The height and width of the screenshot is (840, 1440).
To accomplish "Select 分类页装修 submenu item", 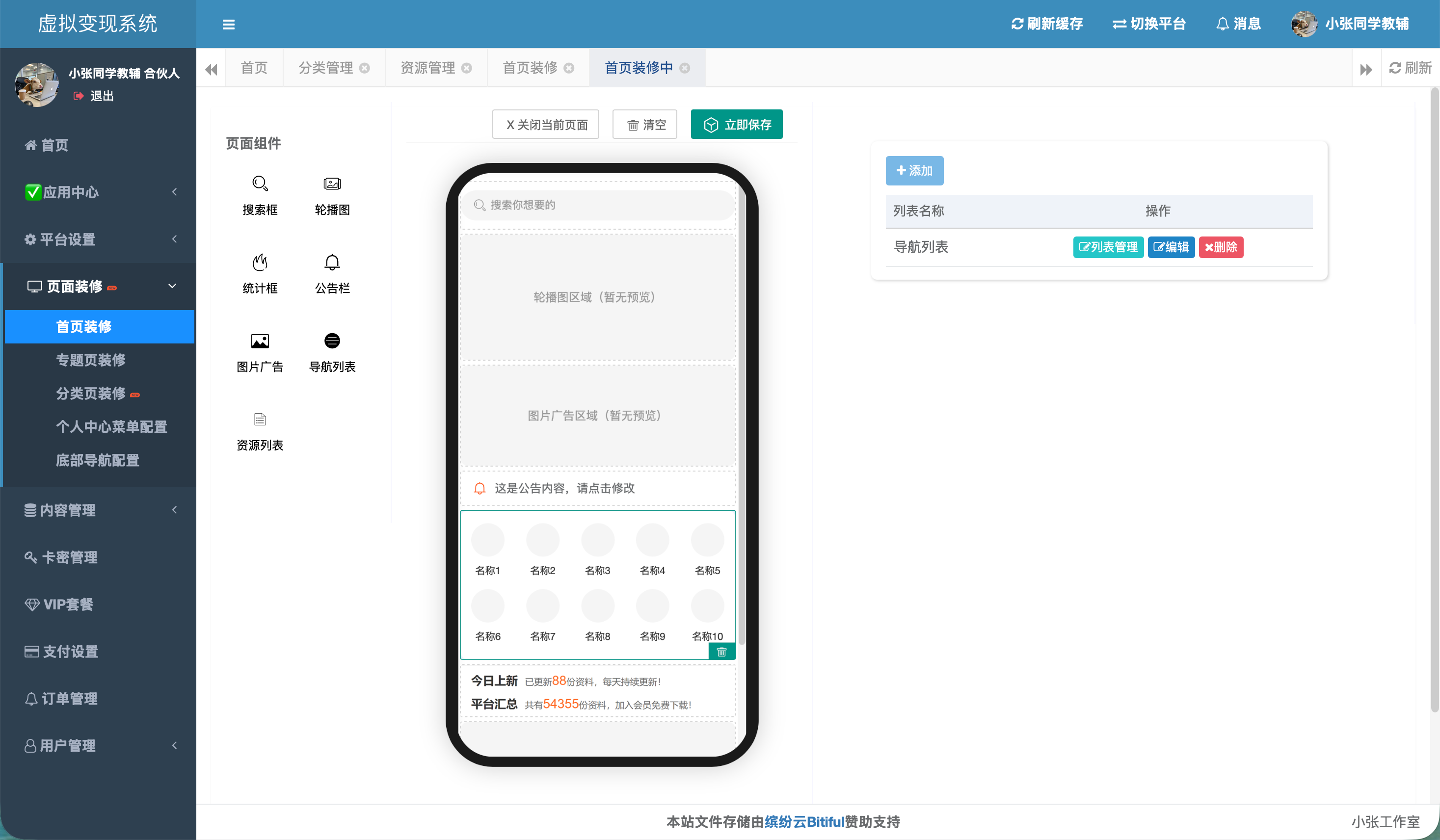I will point(100,394).
